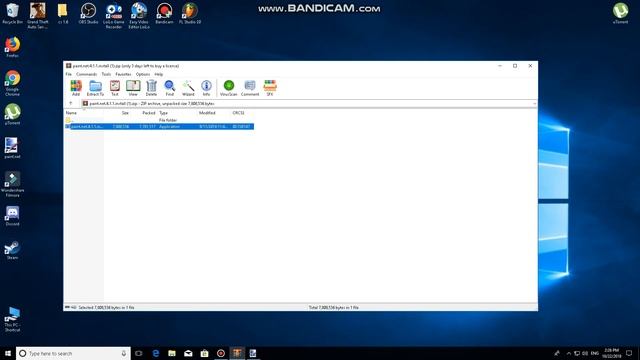Open the Windows Start menu

[x=8, y=353]
